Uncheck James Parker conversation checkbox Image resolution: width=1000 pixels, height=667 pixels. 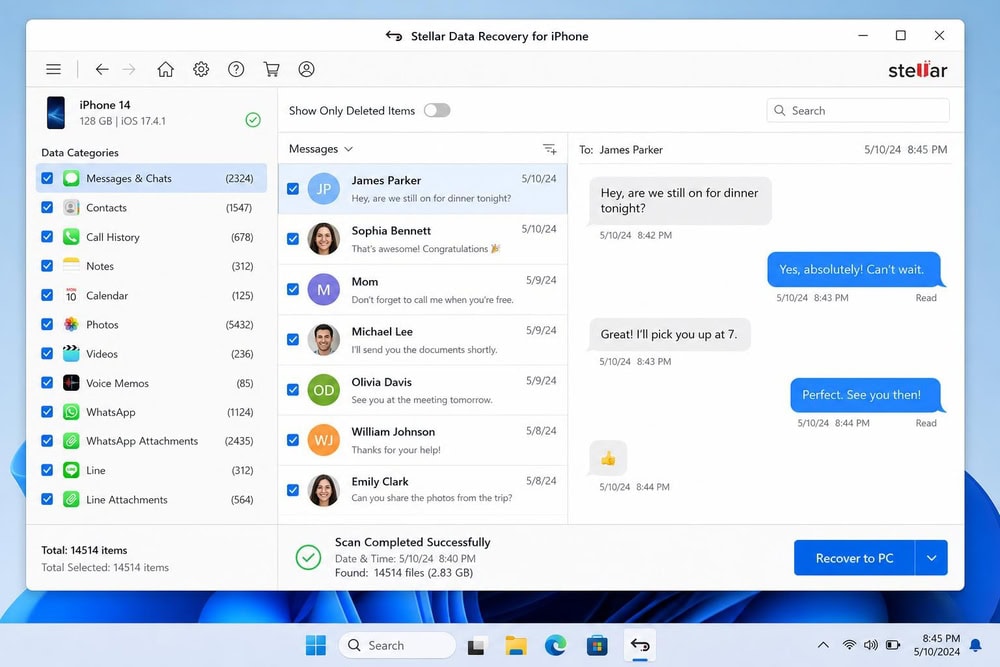click(293, 189)
